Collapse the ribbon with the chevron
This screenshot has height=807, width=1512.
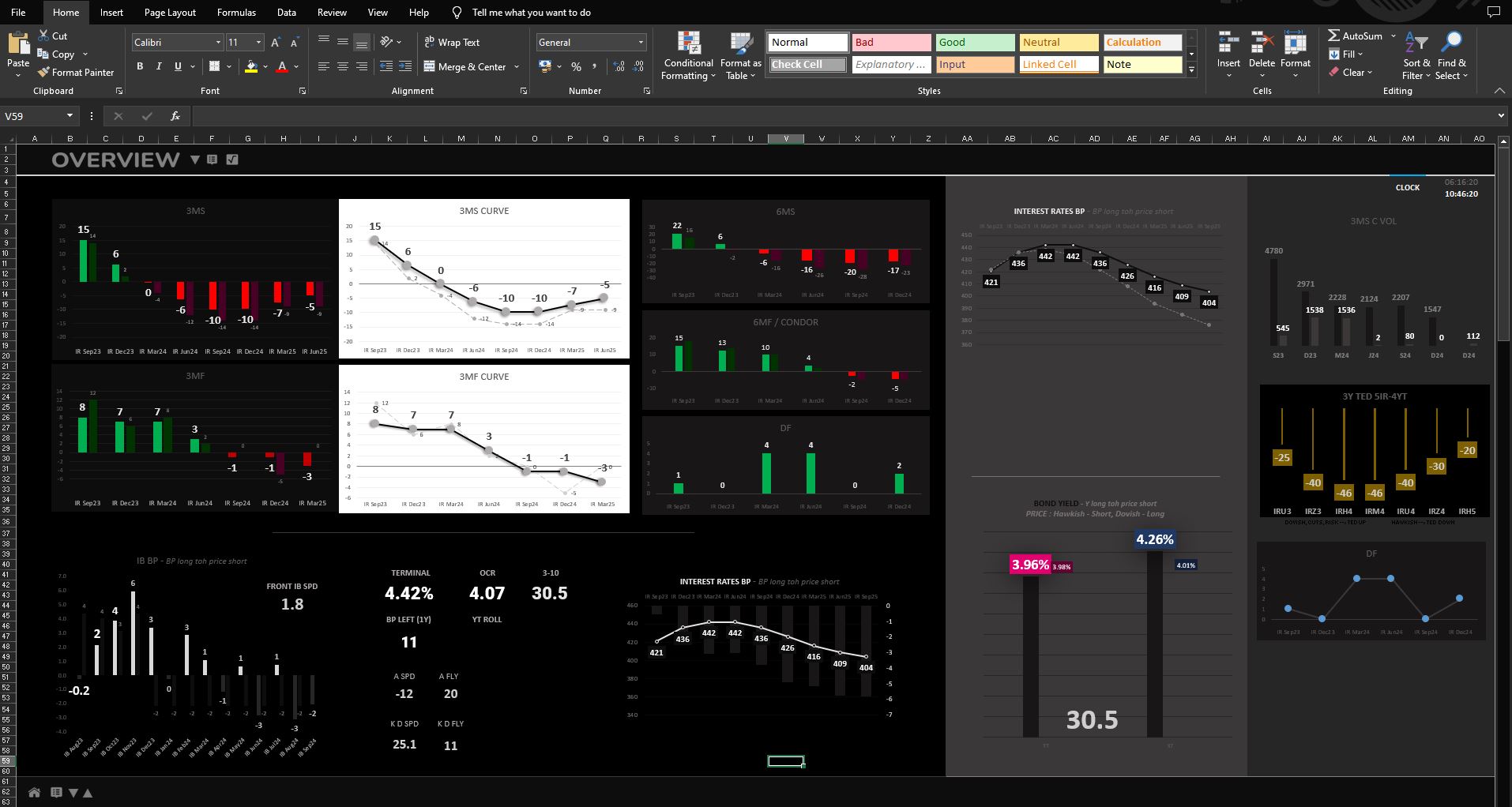pos(1499,91)
